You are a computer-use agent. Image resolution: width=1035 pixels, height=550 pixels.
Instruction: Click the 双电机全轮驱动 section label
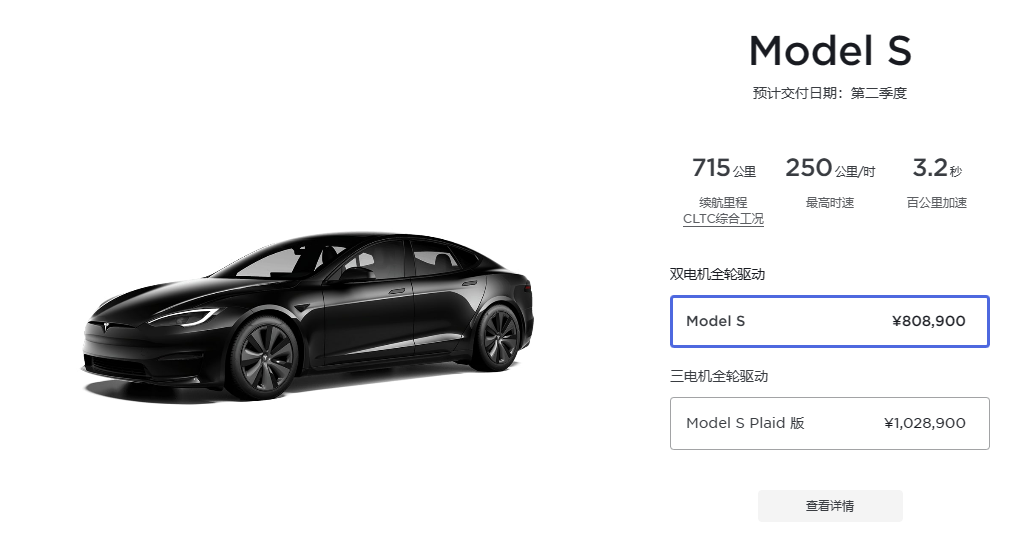[718, 274]
